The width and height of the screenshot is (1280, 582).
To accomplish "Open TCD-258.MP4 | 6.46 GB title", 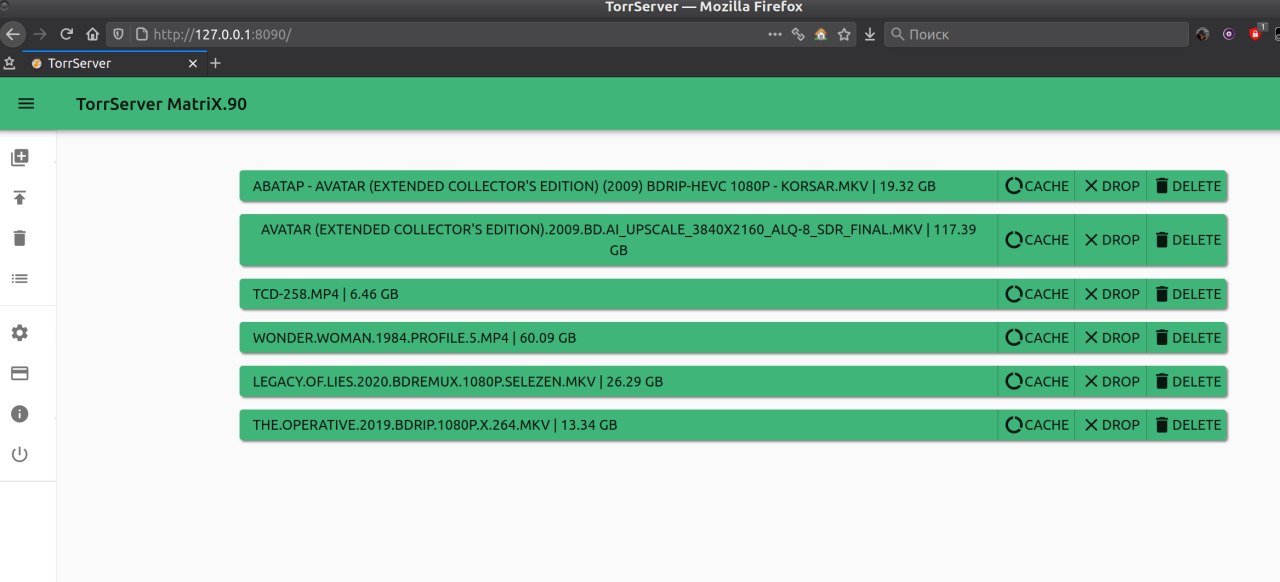I will click(x=618, y=294).
